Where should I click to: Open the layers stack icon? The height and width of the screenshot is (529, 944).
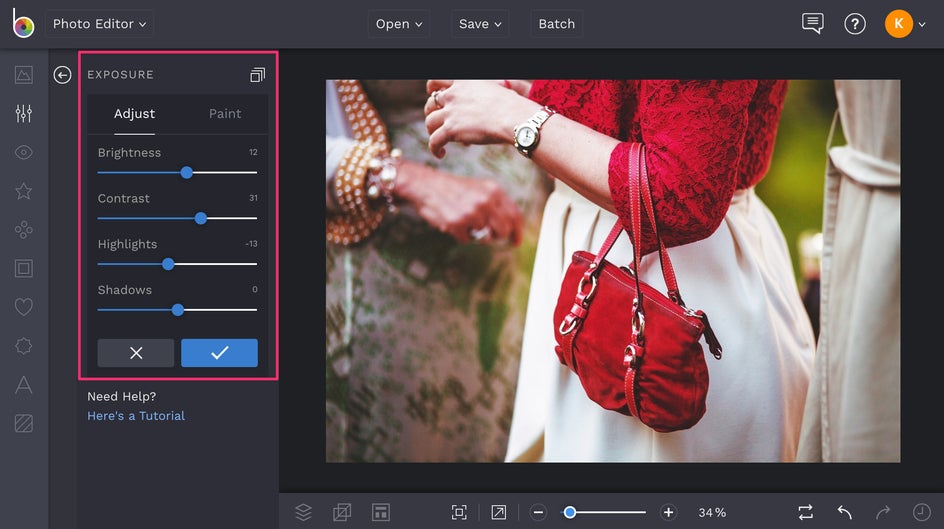(303, 512)
